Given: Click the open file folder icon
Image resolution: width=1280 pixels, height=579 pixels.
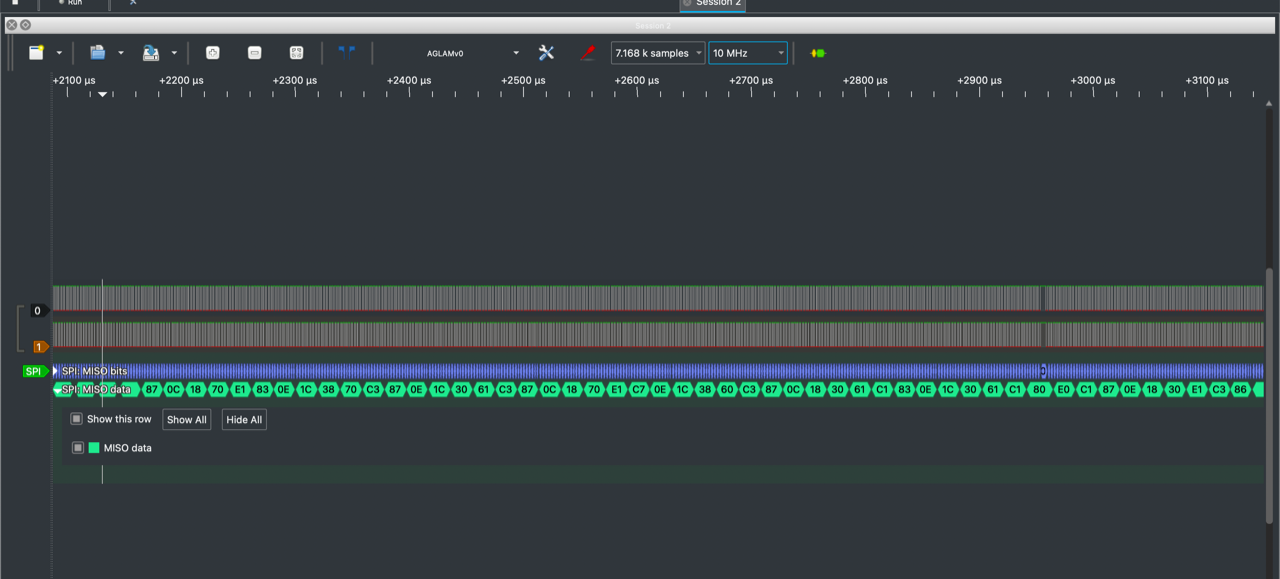Looking at the screenshot, I should pos(98,53).
